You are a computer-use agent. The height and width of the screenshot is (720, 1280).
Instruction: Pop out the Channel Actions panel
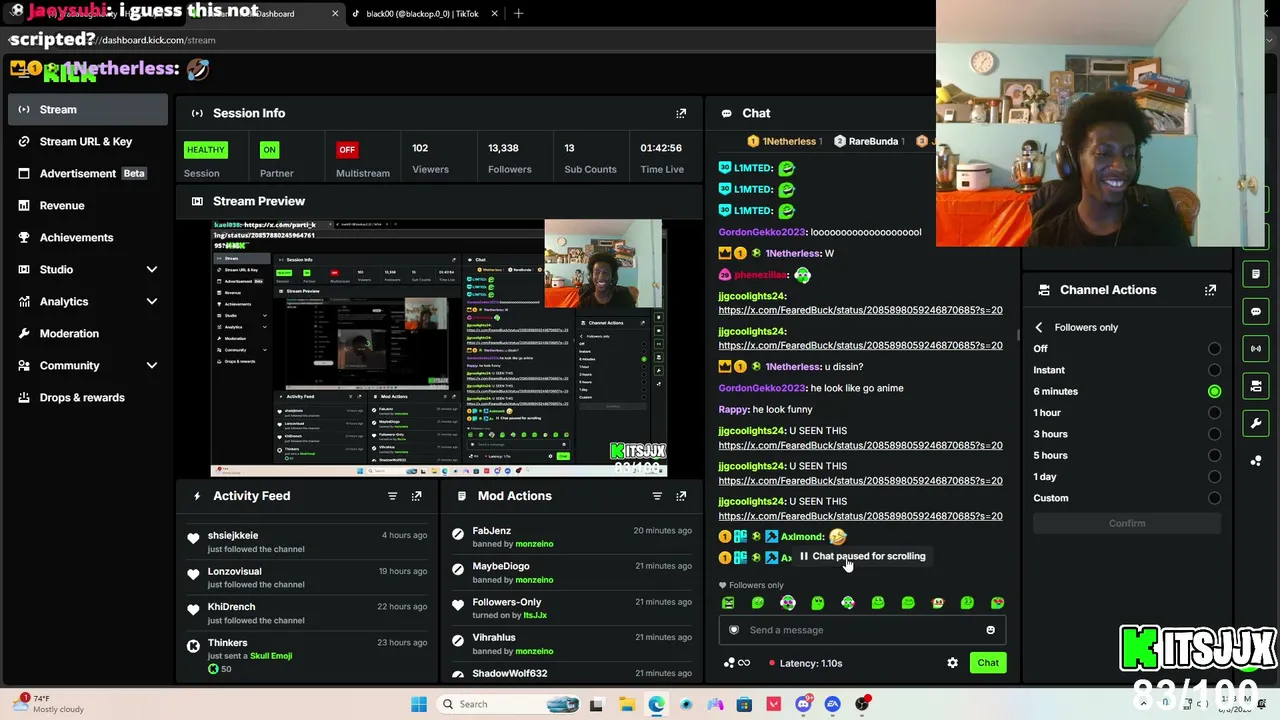tap(1210, 290)
